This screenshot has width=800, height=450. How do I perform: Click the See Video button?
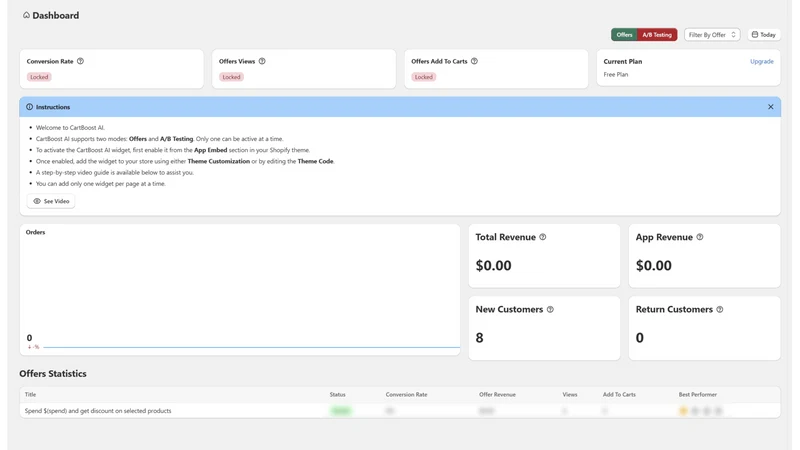point(51,201)
